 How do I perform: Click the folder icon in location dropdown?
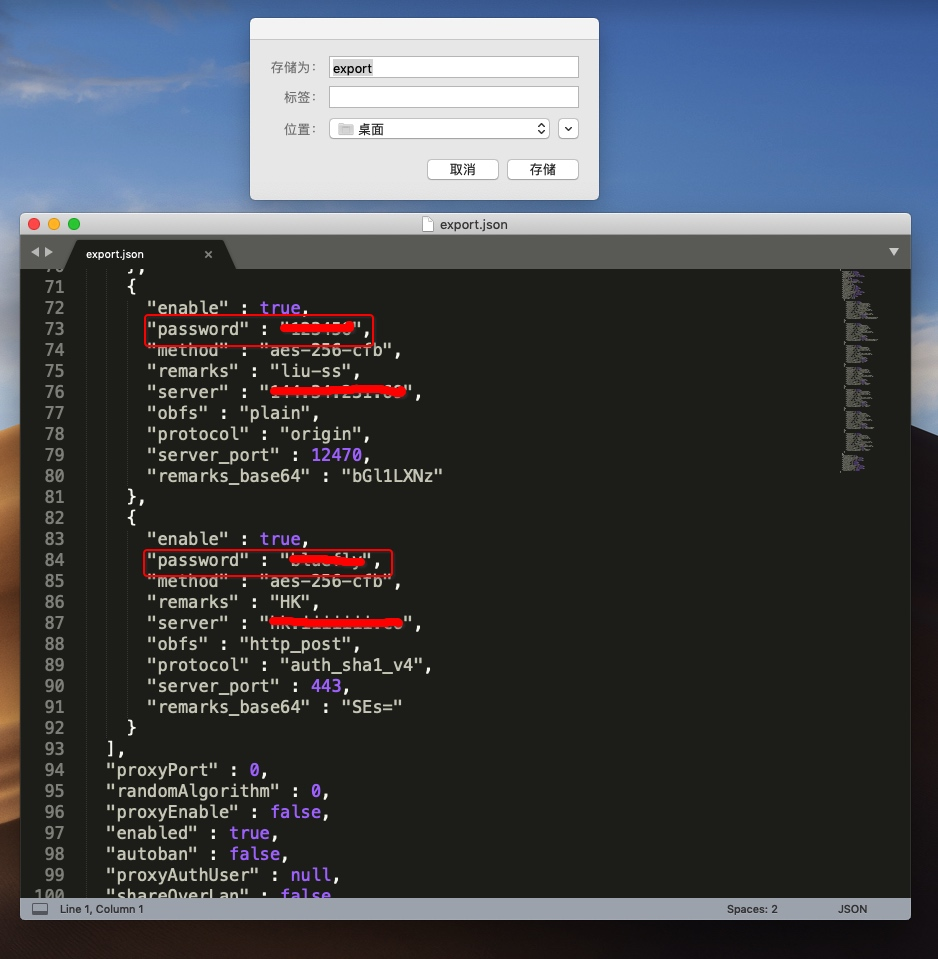coord(346,129)
